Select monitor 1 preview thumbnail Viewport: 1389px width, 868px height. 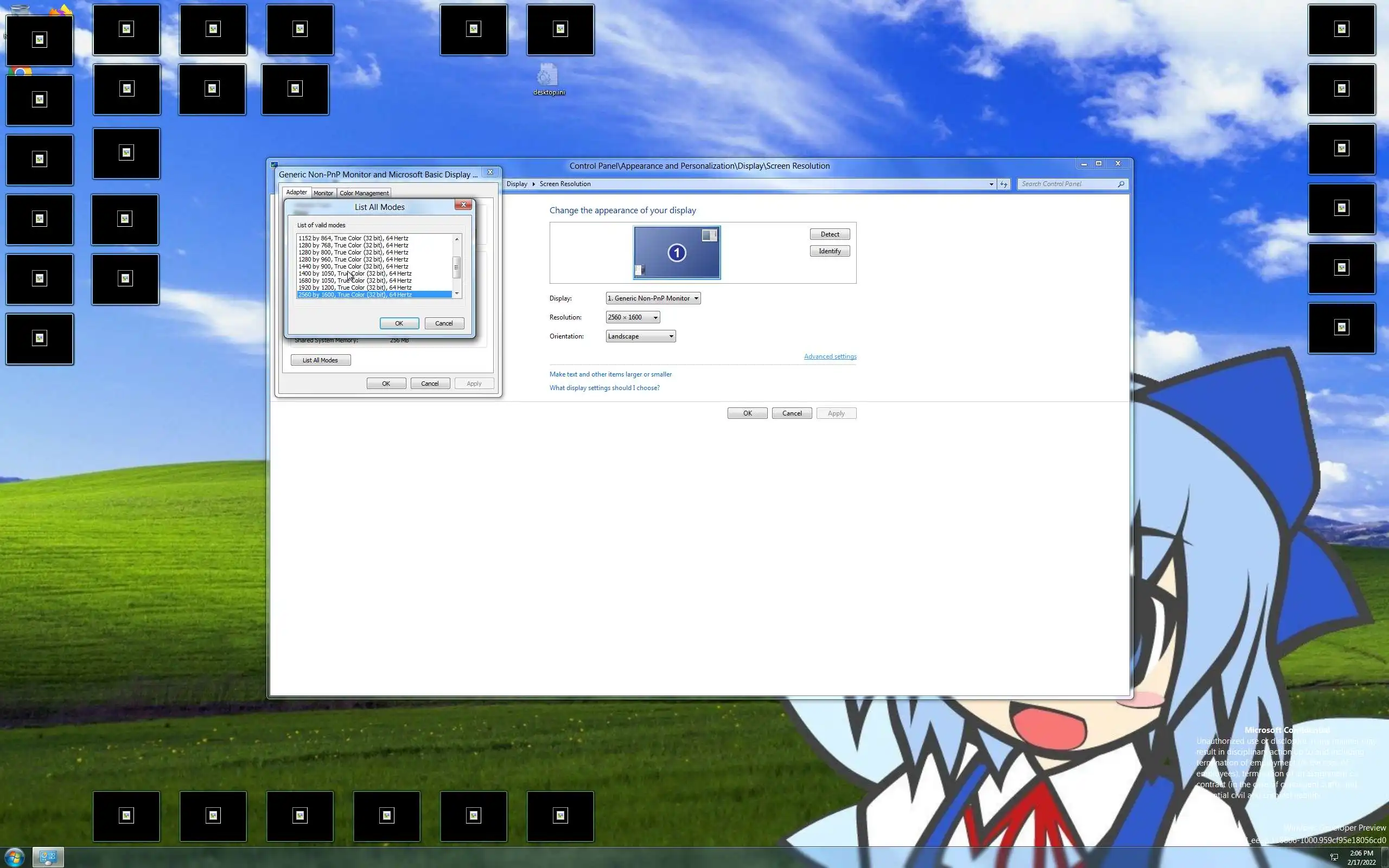click(x=676, y=253)
